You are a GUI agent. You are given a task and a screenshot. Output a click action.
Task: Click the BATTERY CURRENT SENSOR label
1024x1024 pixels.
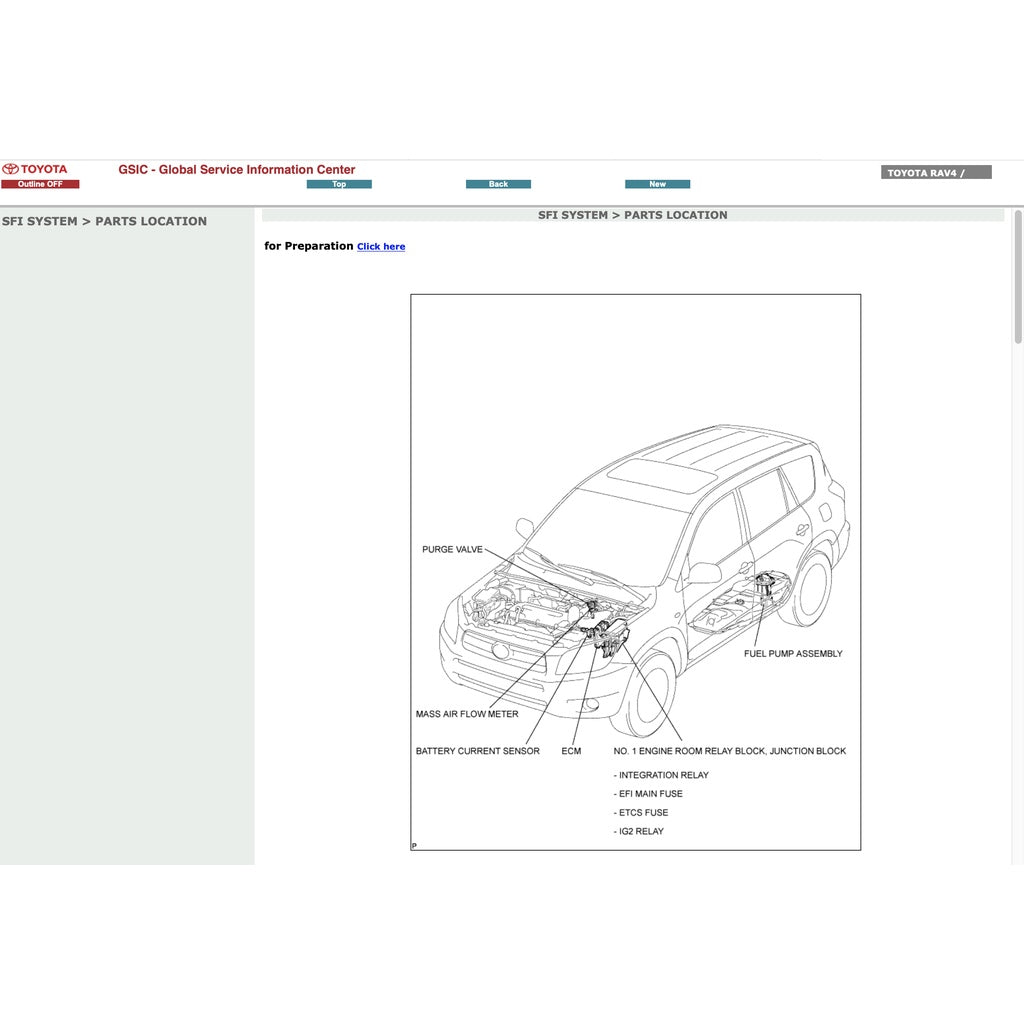point(476,751)
